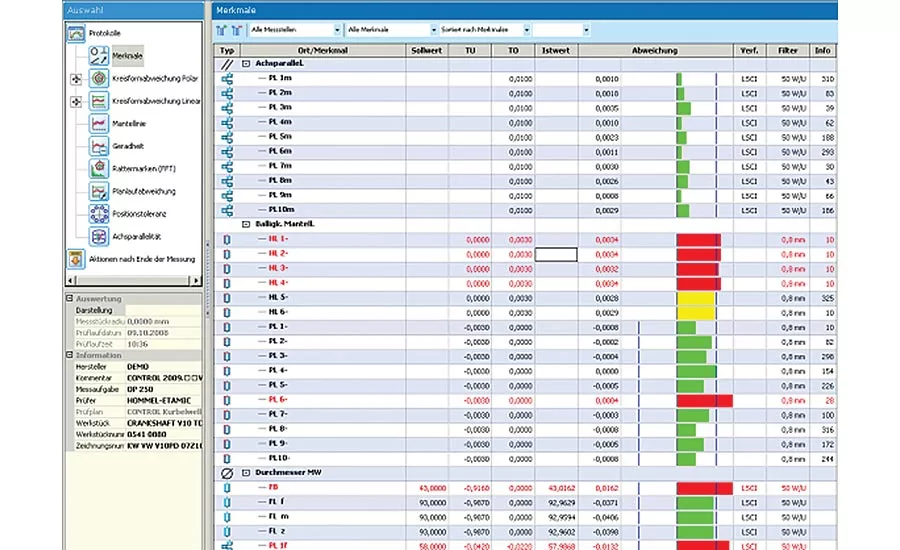This screenshot has height=550, width=900.
Task: Click the type icon of row PL 6-
Action: tap(227, 401)
